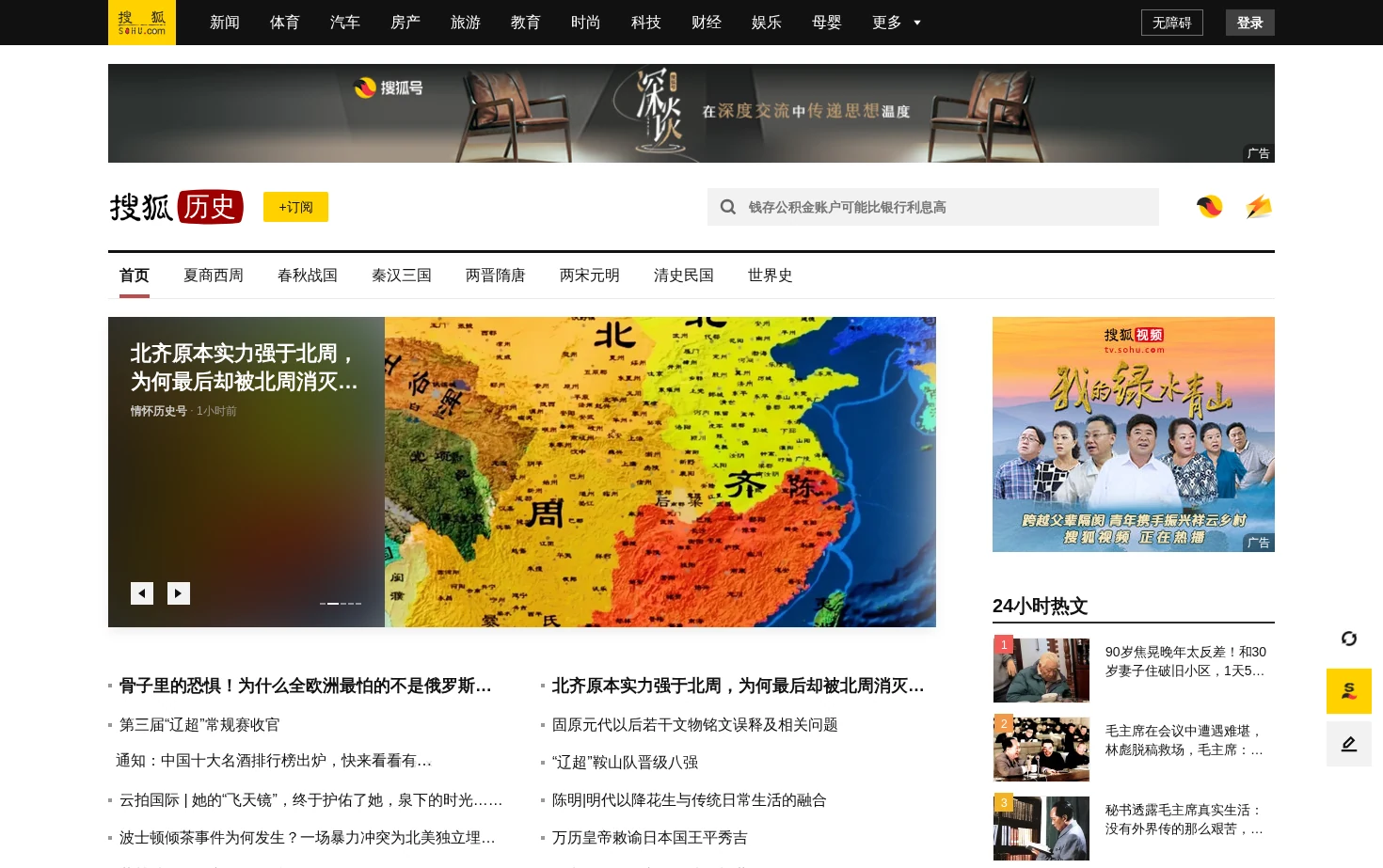This screenshot has width=1383, height=868.
Task: Open article 万历皇帝敕谕日本国王平秀吉
Action: click(650, 838)
